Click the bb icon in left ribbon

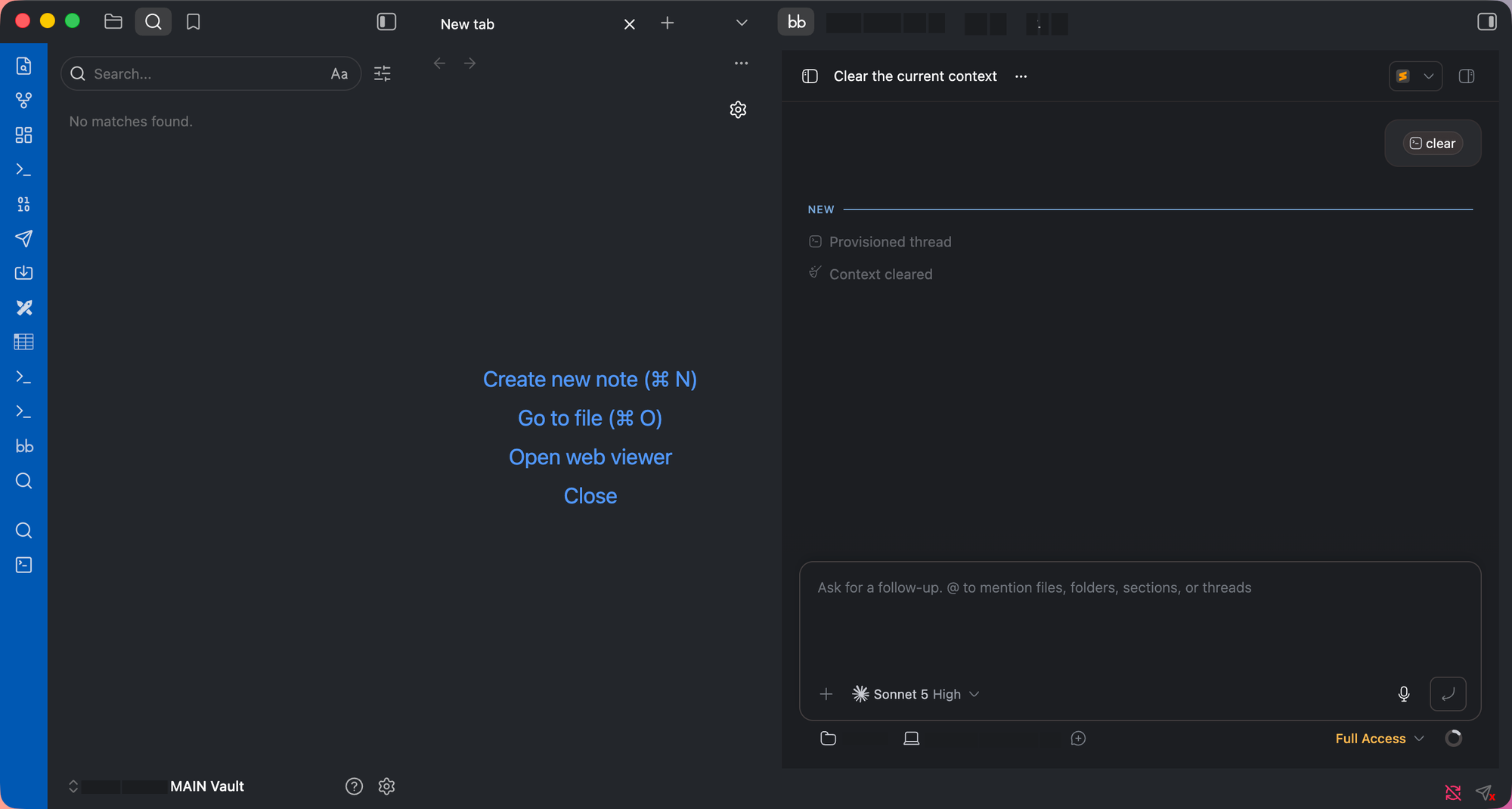point(23,446)
